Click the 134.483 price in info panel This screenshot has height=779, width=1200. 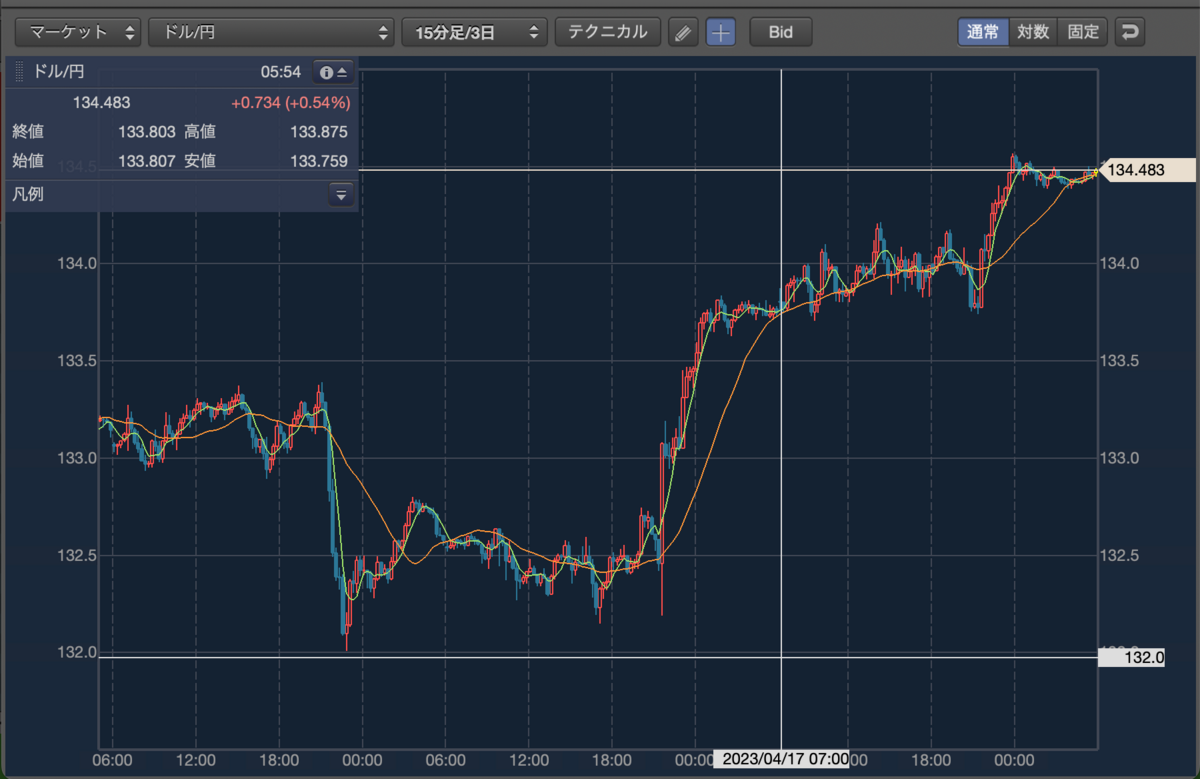click(102, 102)
